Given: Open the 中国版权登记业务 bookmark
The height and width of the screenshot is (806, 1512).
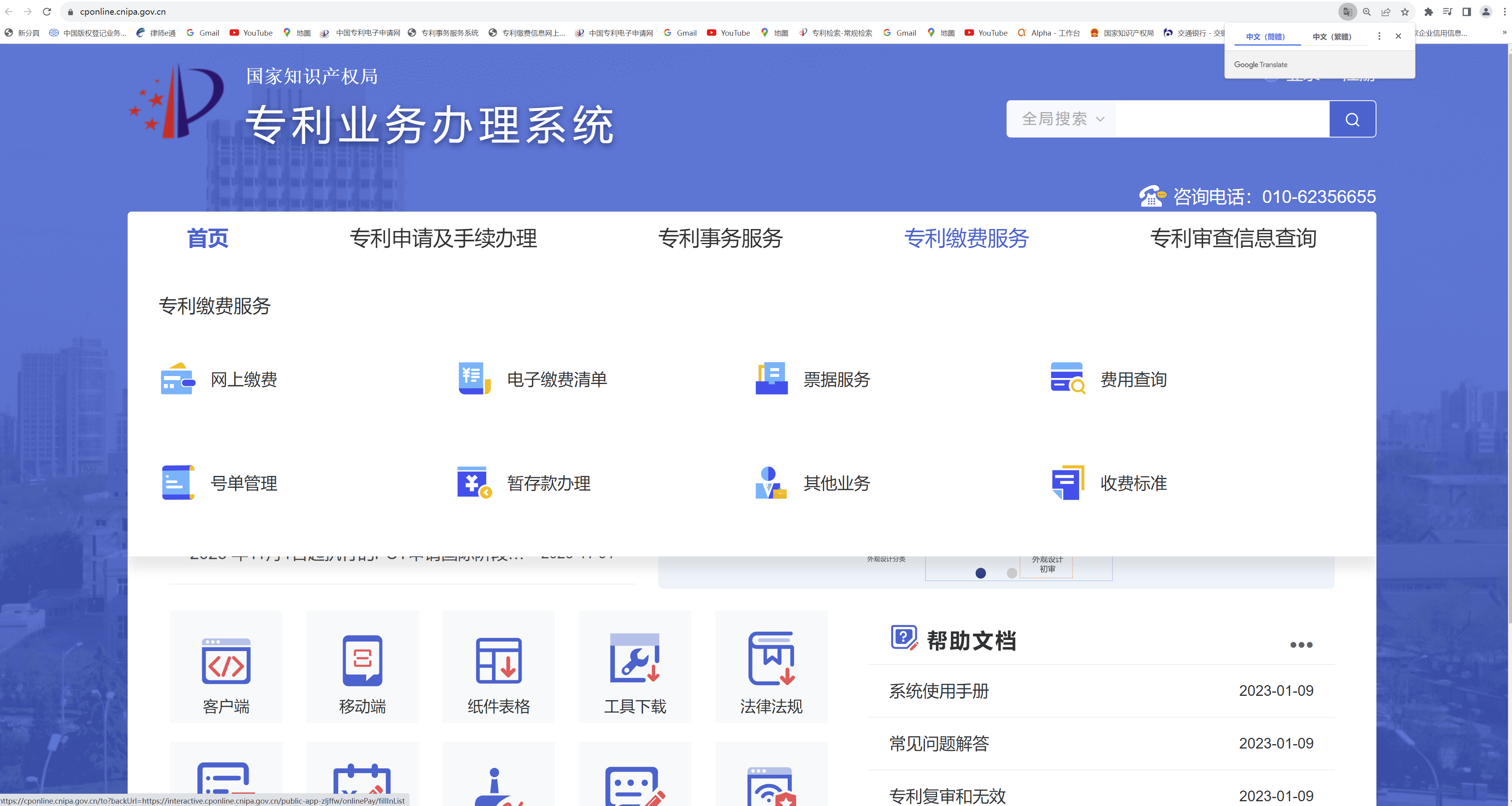Looking at the screenshot, I should pyautogui.click(x=88, y=33).
